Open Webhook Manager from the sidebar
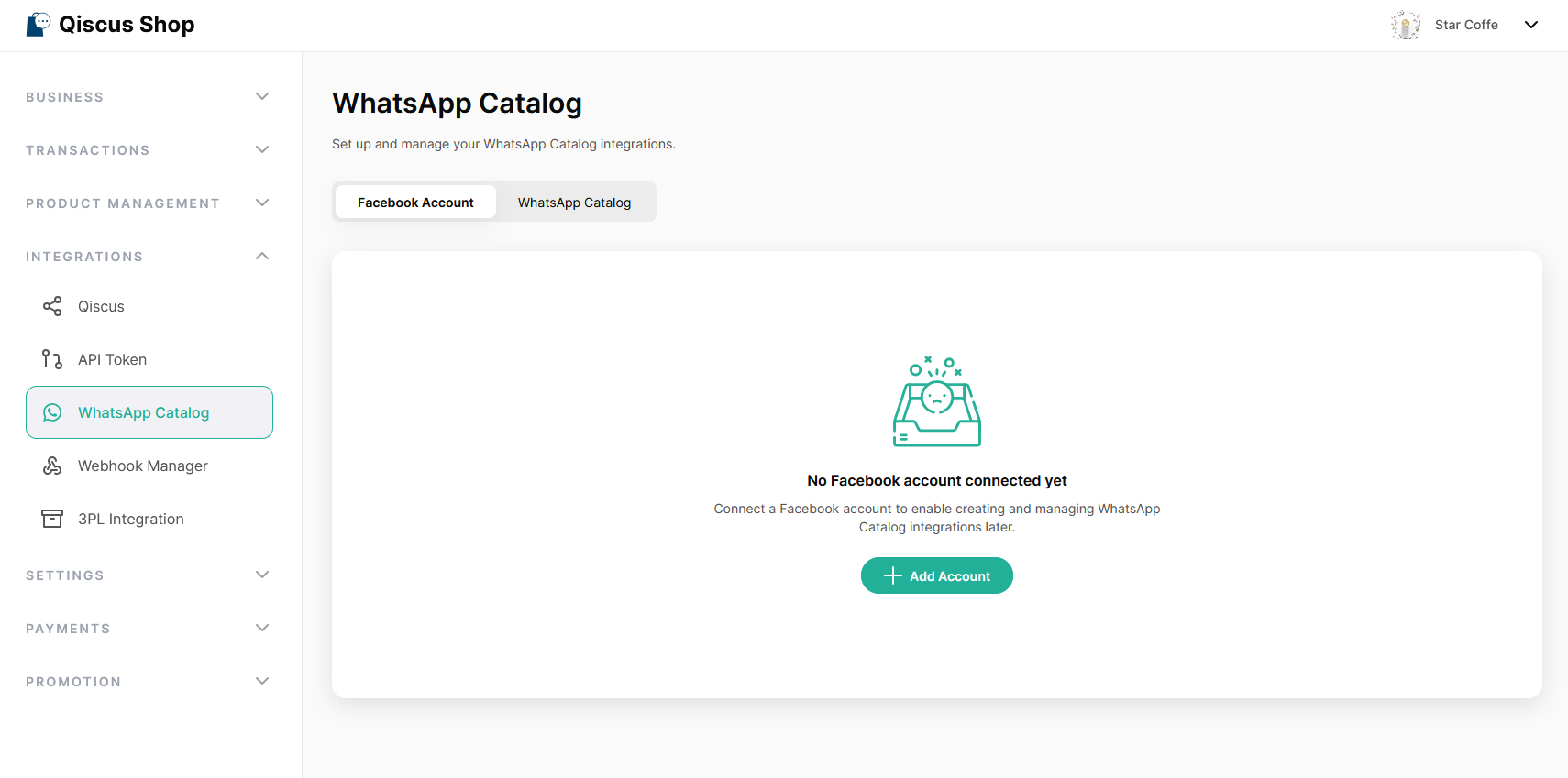The width and height of the screenshot is (1568, 778). pyautogui.click(x=143, y=466)
